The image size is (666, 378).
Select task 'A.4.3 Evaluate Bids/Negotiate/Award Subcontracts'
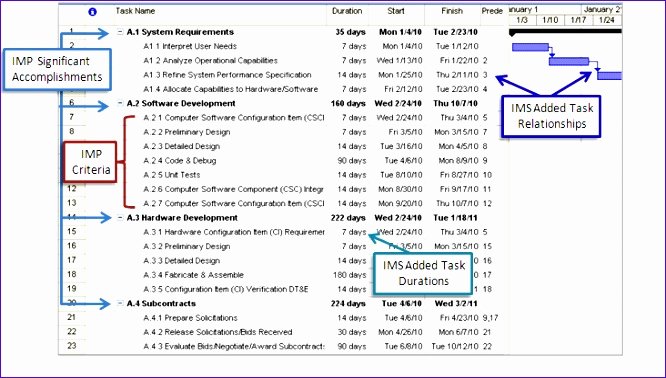tap(234, 347)
